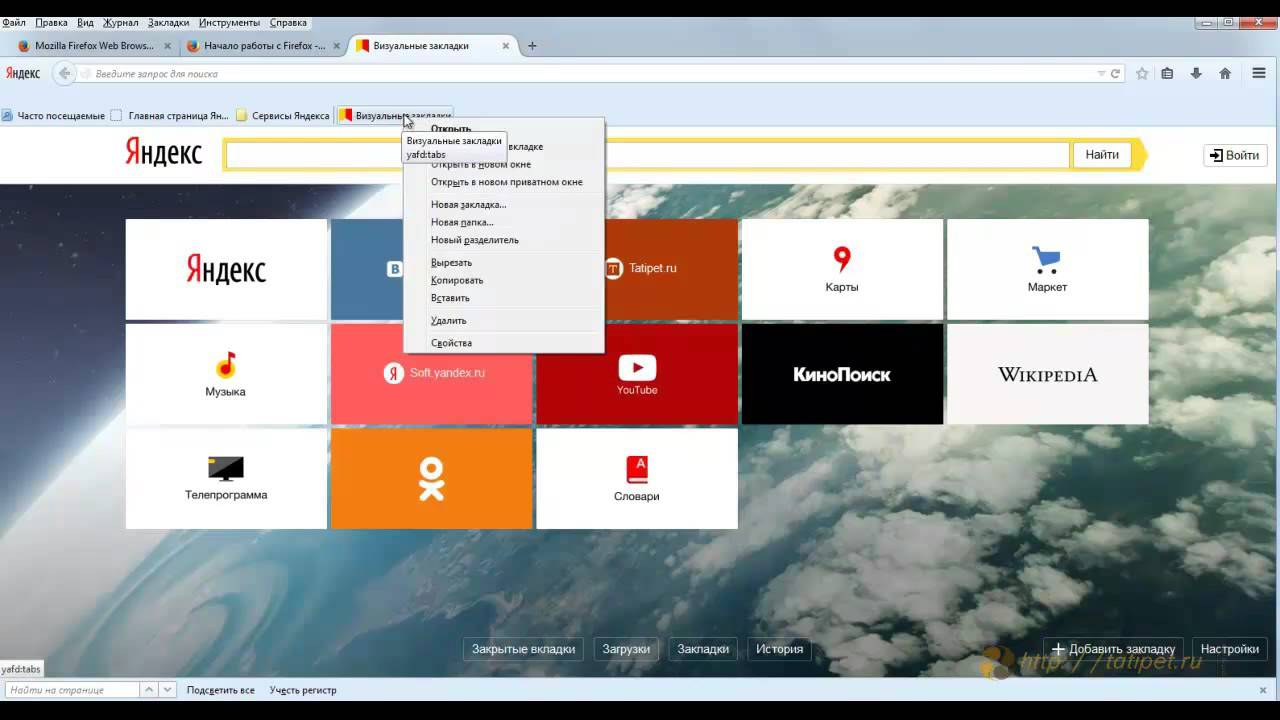Click Добавить закладку button
The height and width of the screenshot is (720, 1280).
click(x=1114, y=649)
